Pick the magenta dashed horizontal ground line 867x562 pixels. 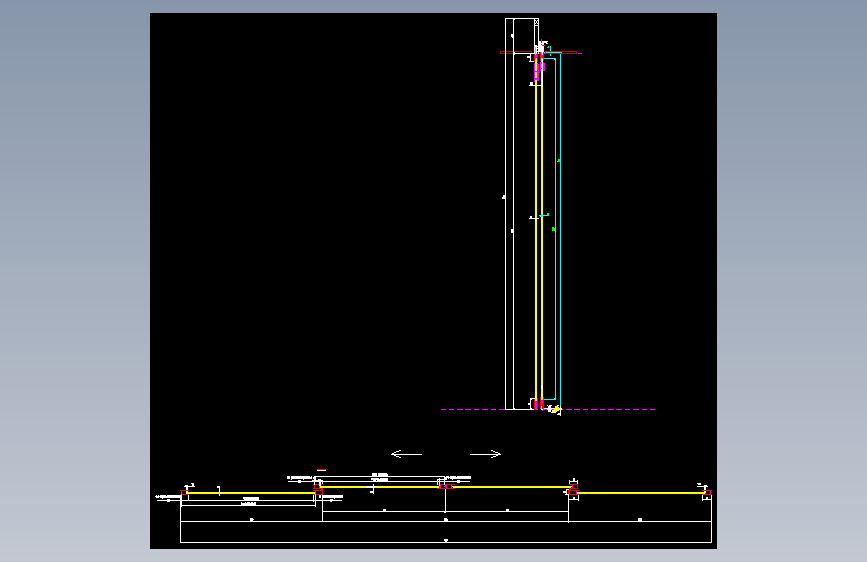coord(548,409)
